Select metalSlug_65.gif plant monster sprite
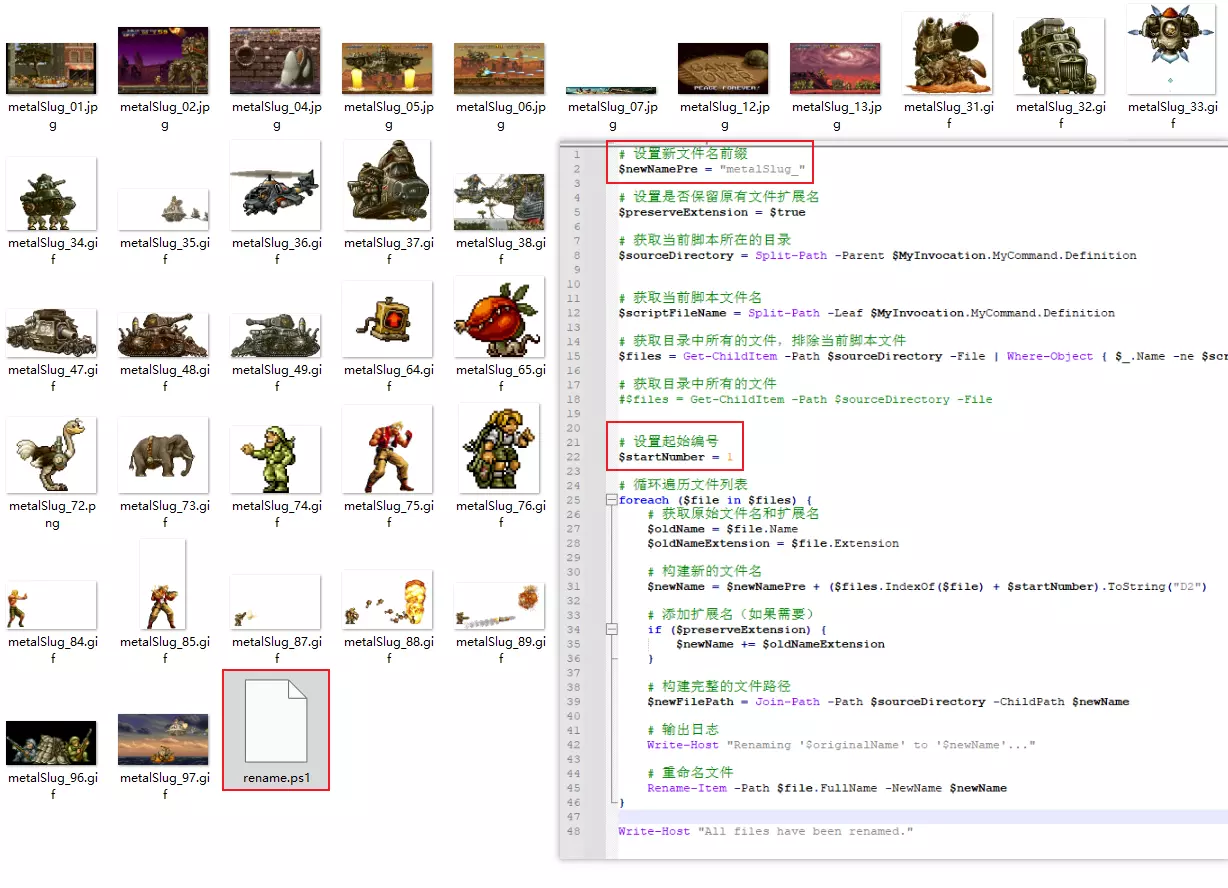Screen dimensions: 1228x888 (499, 317)
